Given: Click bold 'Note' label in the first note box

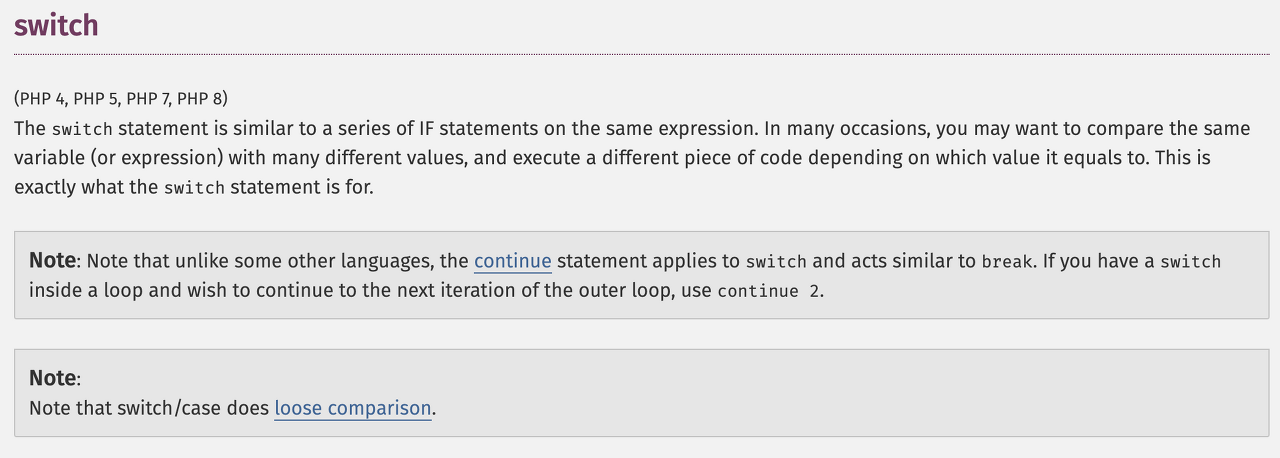Looking at the screenshot, I should click(52, 261).
